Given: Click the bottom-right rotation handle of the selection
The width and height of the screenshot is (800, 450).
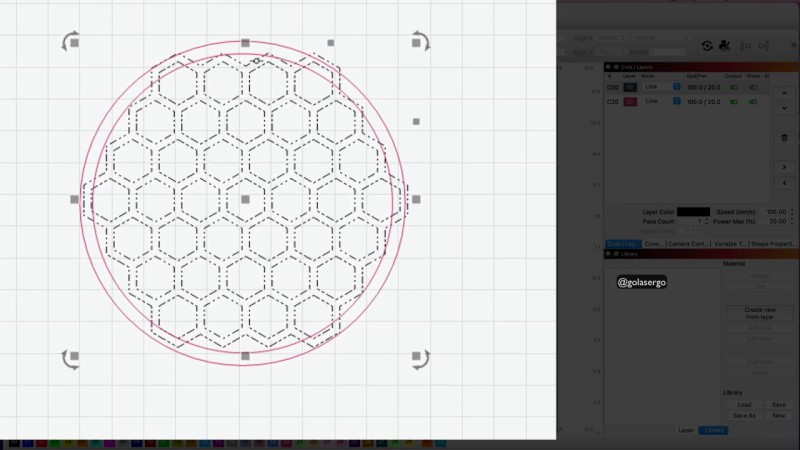Looking at the screenshot, I should (x=421, y=358).
